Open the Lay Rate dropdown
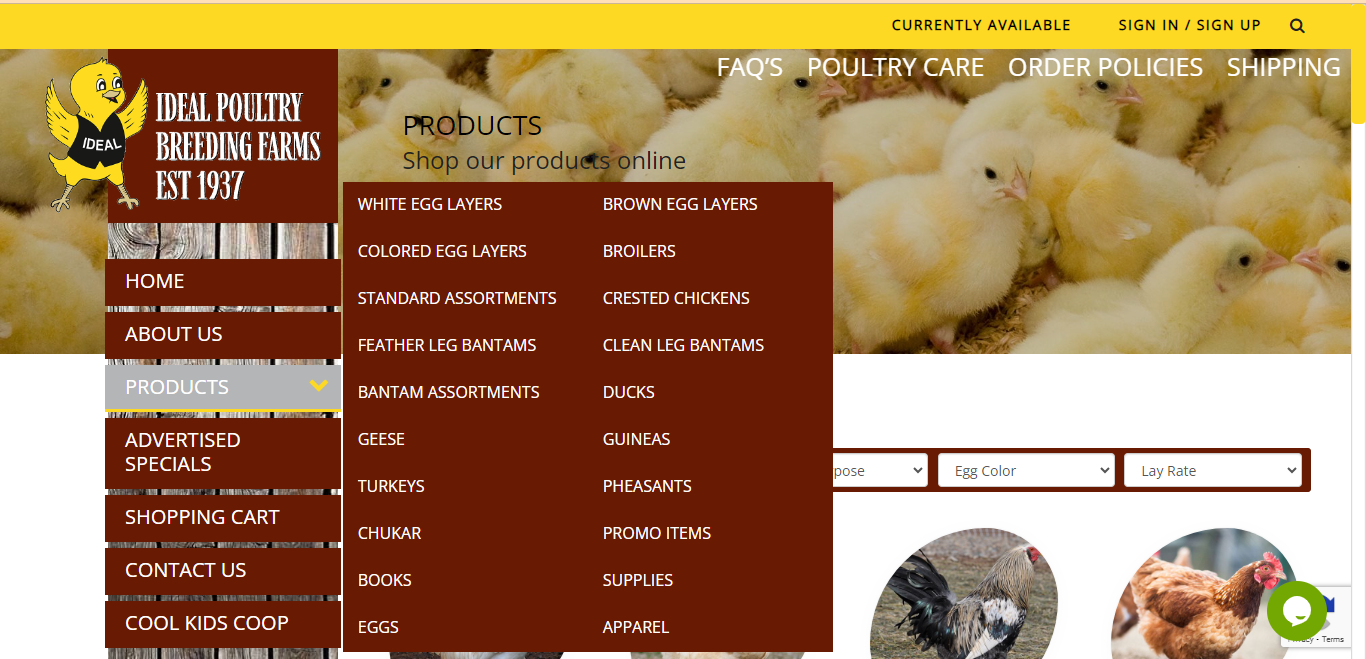The image size is (1366, 659). [x=1213, y=470]
